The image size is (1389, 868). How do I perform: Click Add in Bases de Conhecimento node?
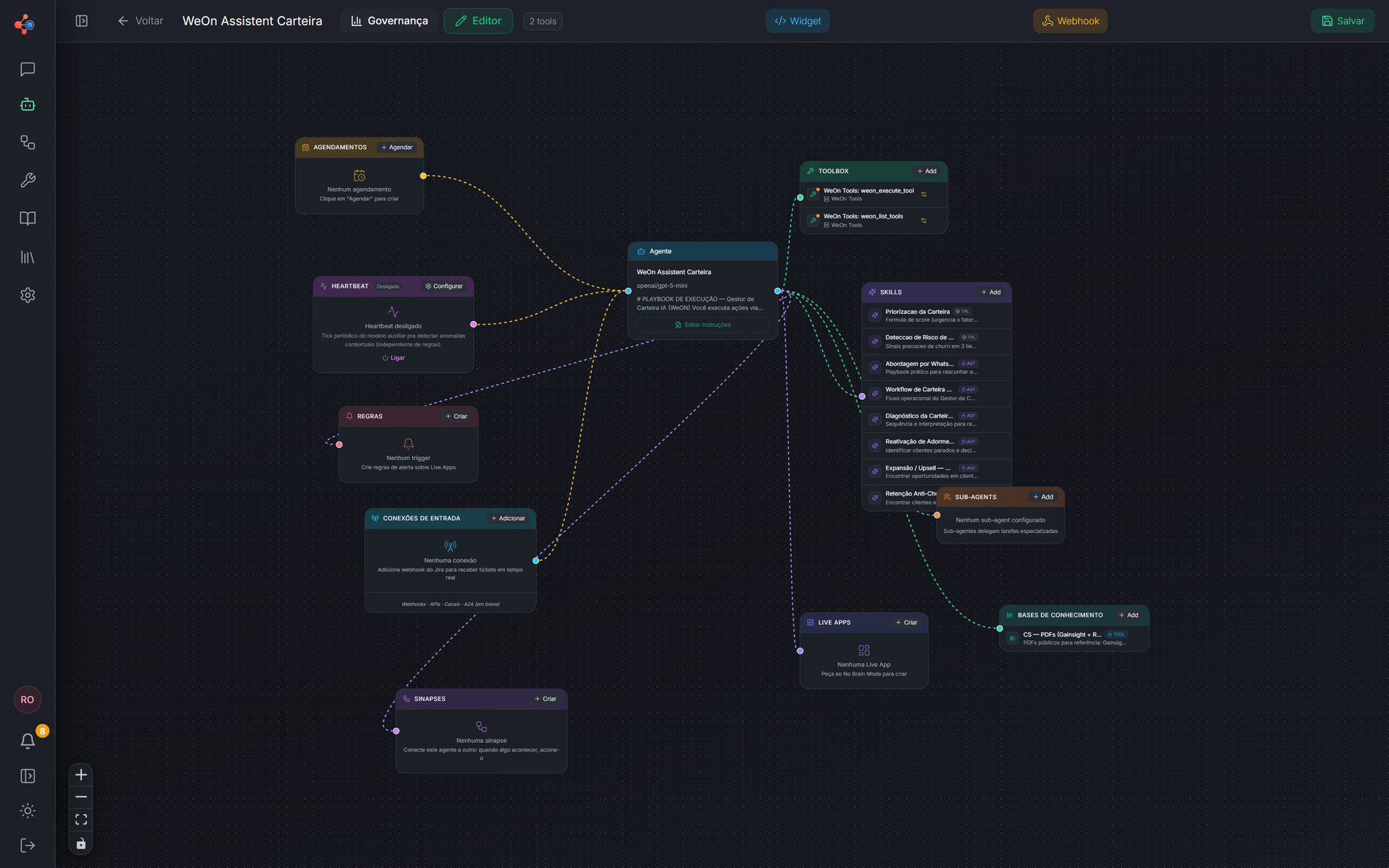[x=1129, y=616]
